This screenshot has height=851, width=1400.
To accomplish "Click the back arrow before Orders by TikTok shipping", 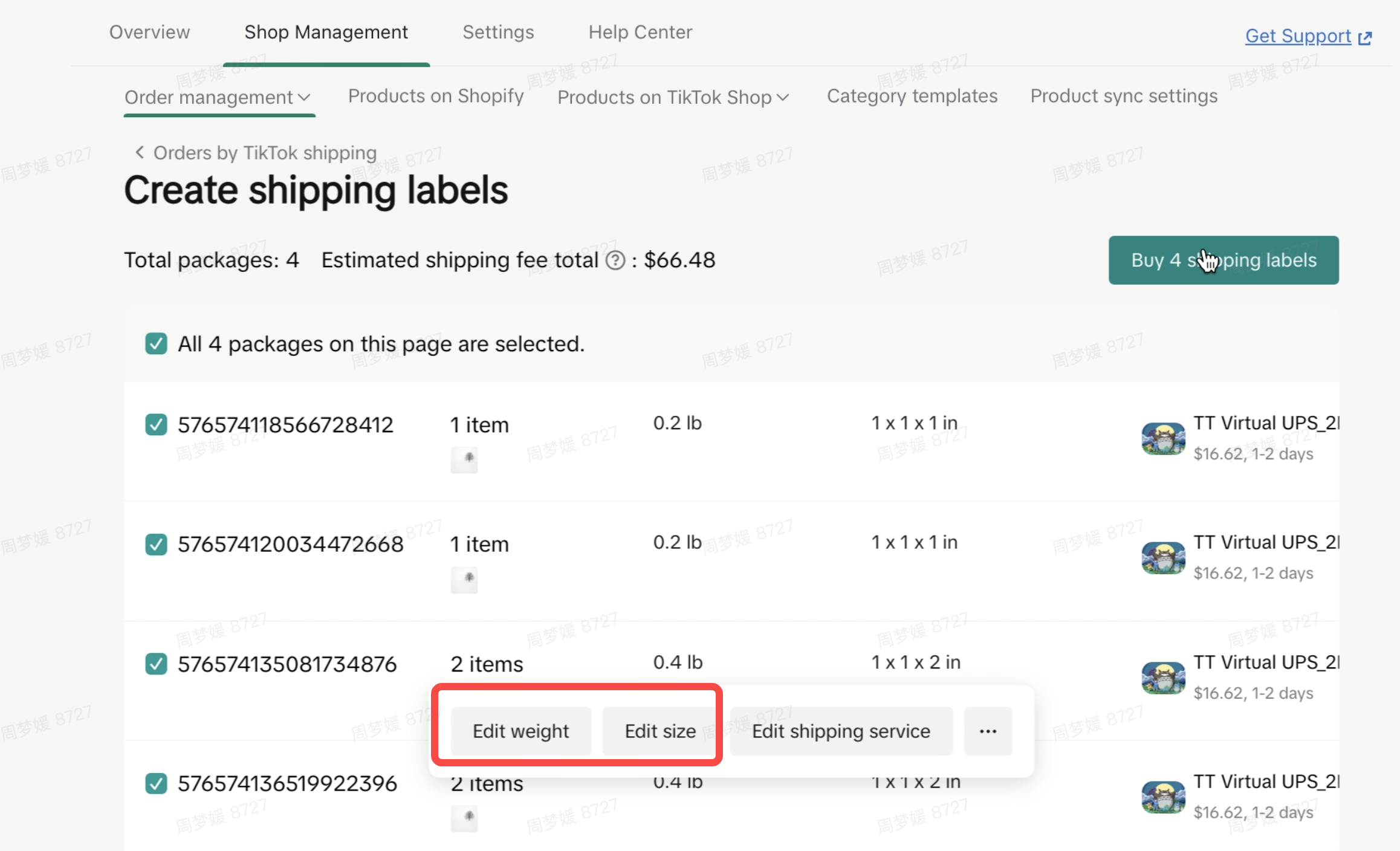I will pos(140,152).
